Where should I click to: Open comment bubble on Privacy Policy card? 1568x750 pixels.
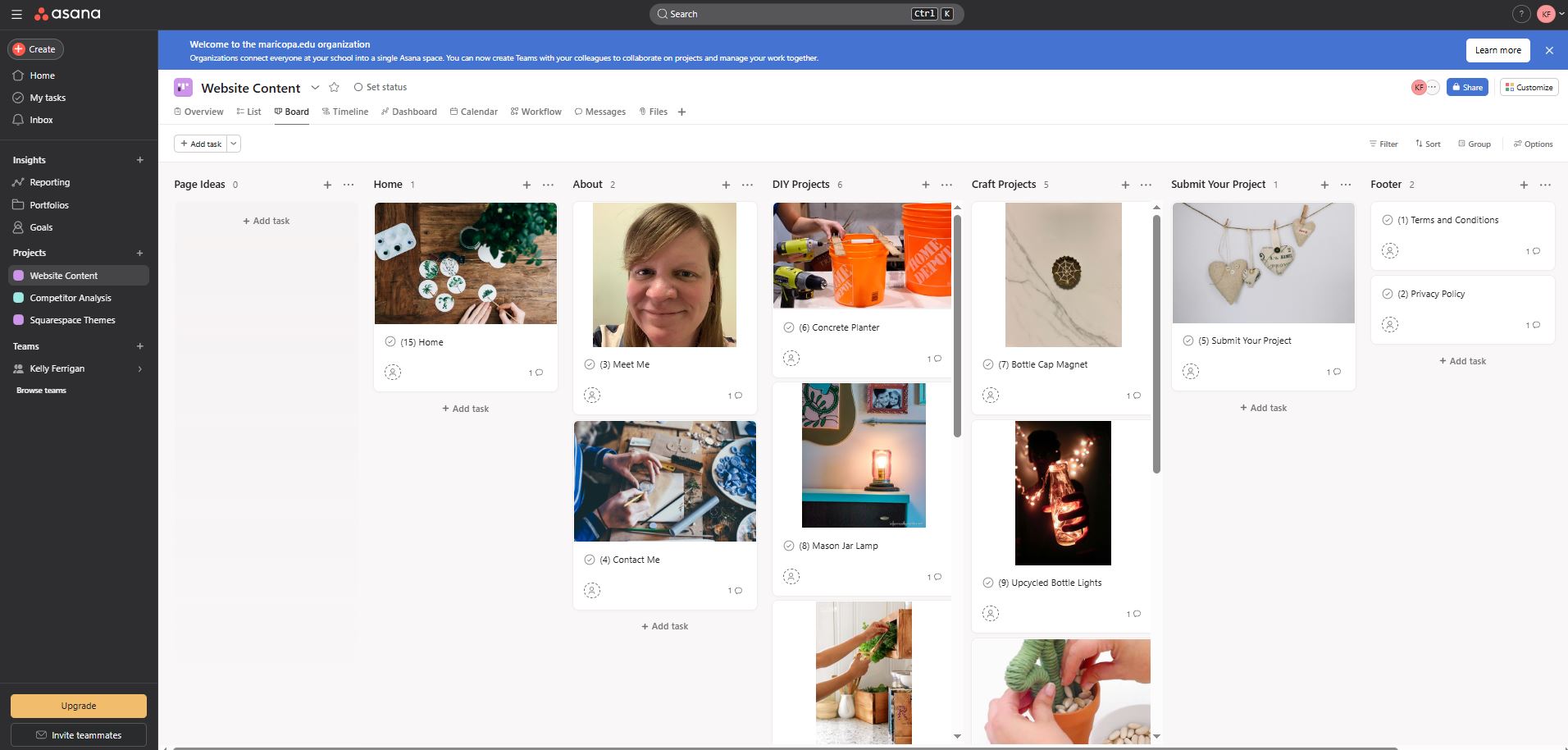(x=1536, y=325)
